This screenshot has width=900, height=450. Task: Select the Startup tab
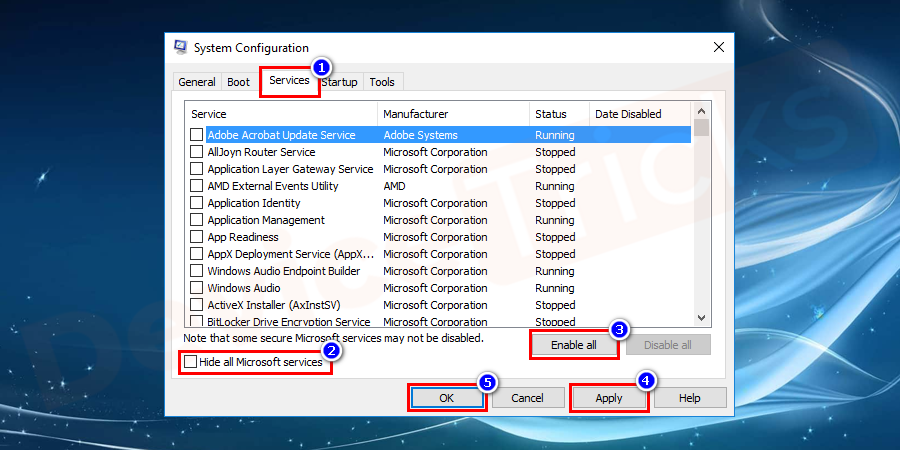click(x=340, y=82)
